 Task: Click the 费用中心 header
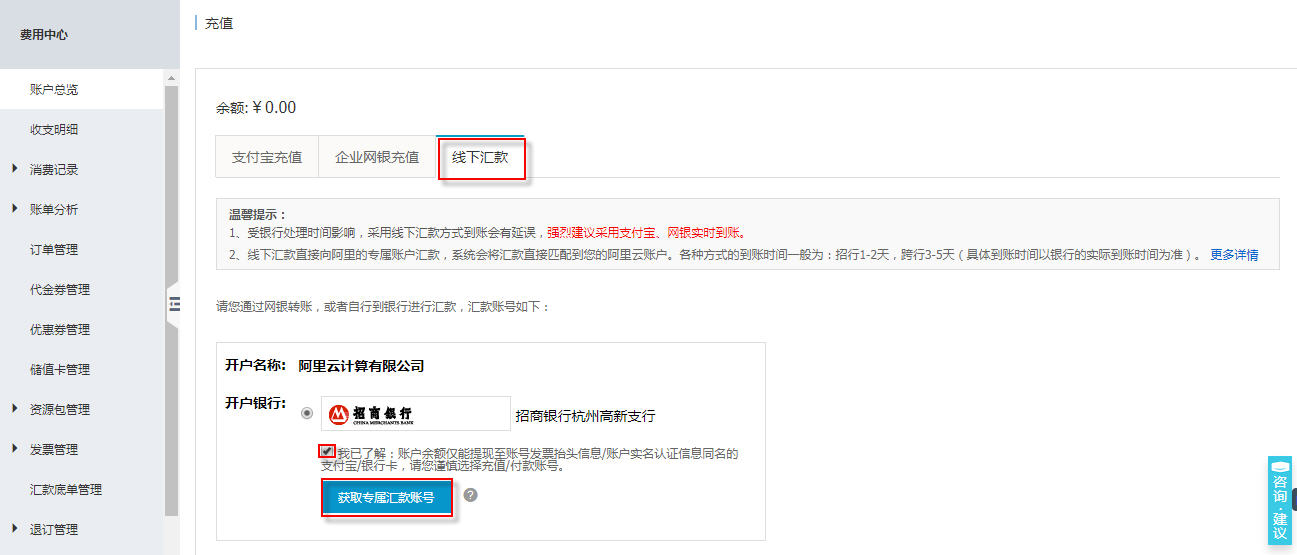tap(44, 34)
